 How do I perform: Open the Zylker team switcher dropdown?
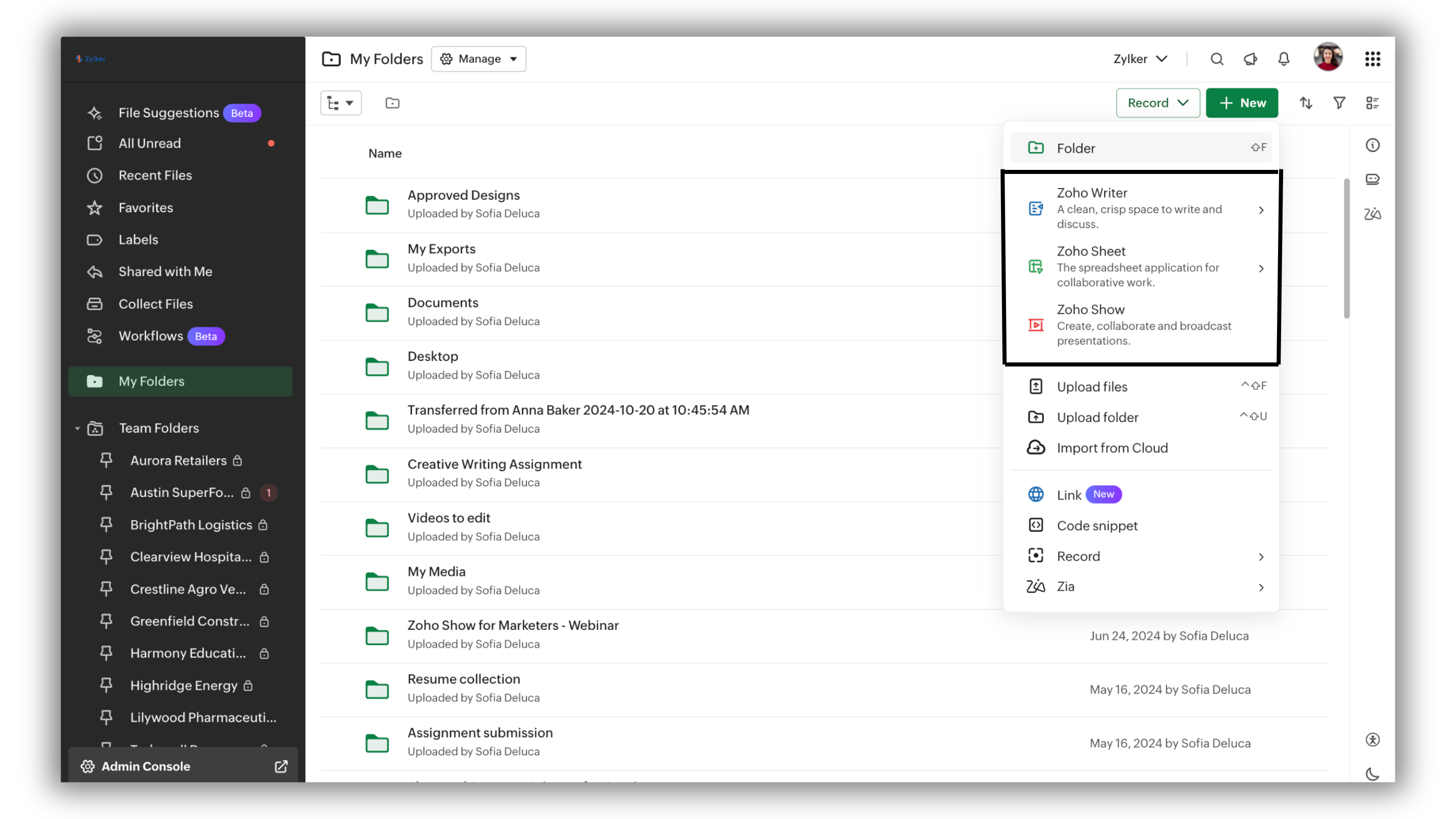(x=1140, y=58)
